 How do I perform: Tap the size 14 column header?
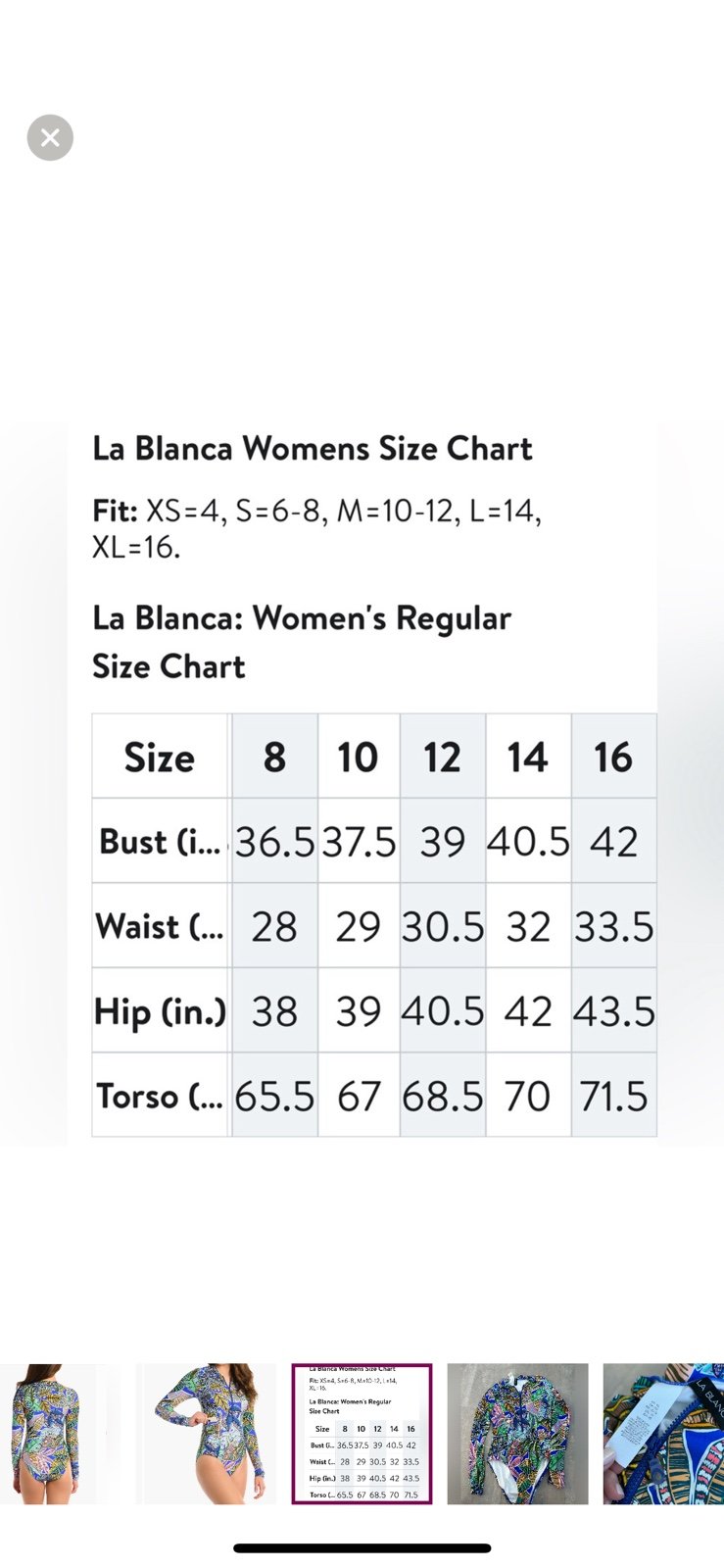click(x=528, y=757)
